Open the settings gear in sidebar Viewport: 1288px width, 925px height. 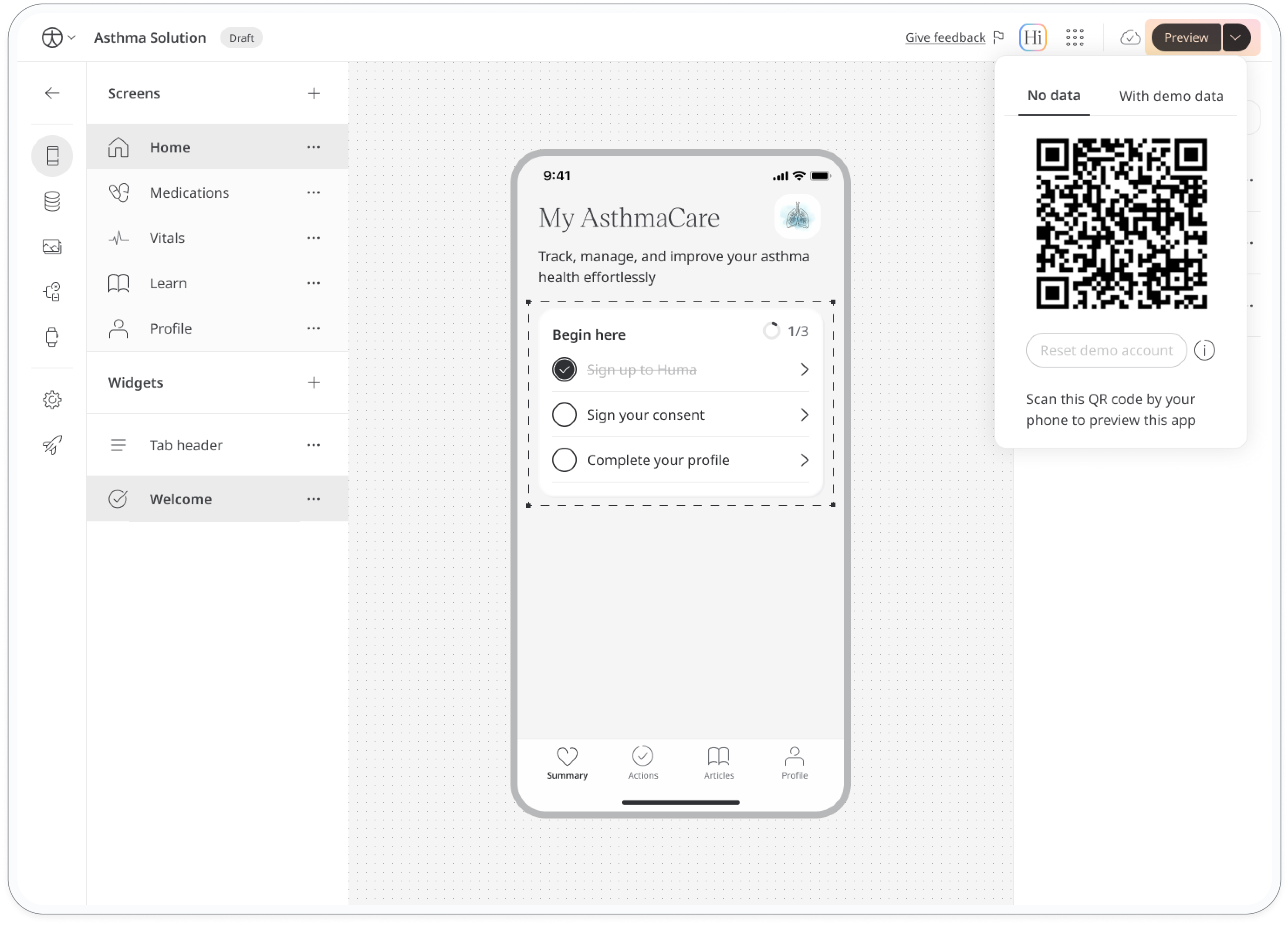point(52,400)
